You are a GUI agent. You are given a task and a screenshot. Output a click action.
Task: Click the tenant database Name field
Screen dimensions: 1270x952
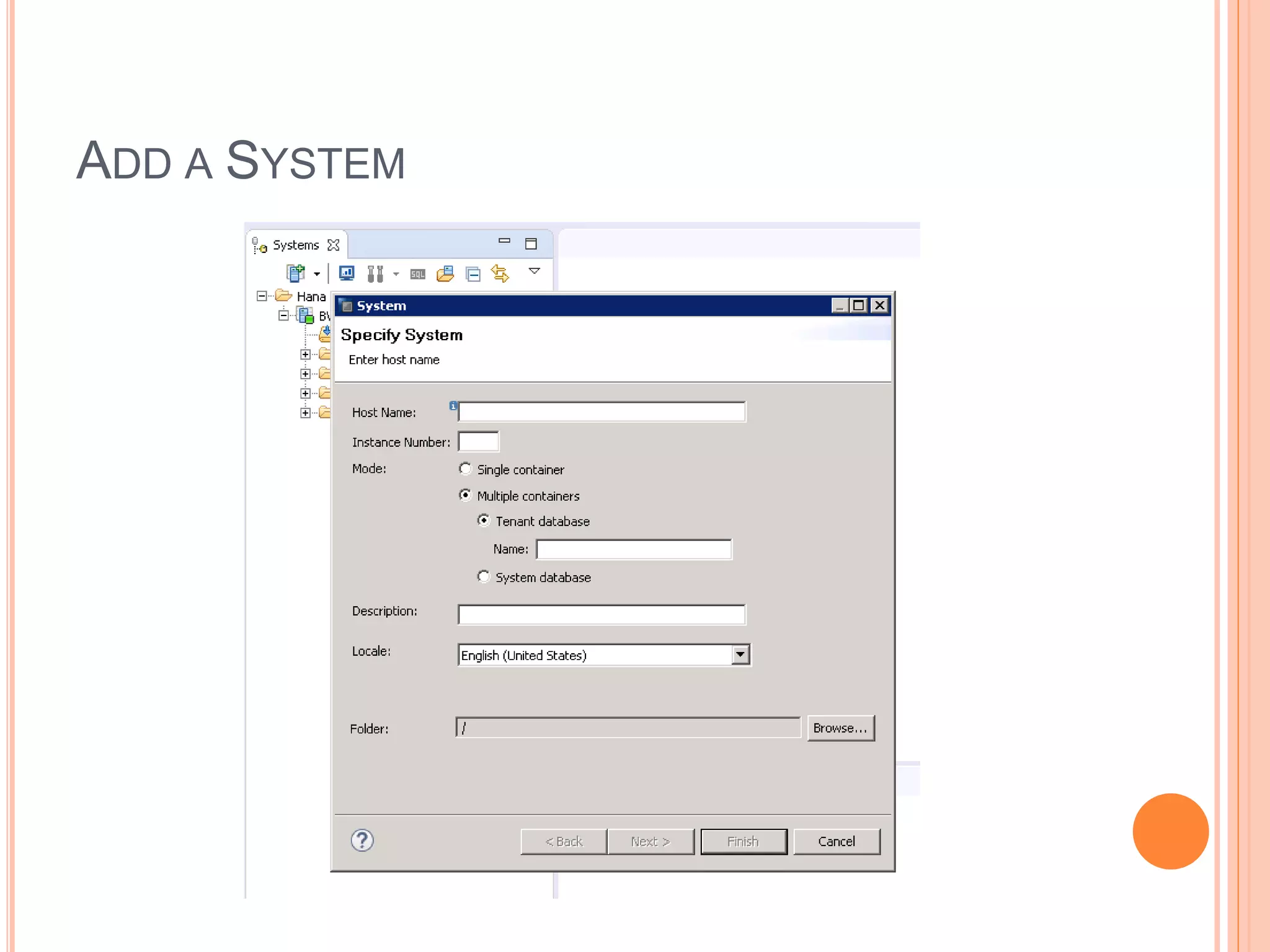coord(634,549)
